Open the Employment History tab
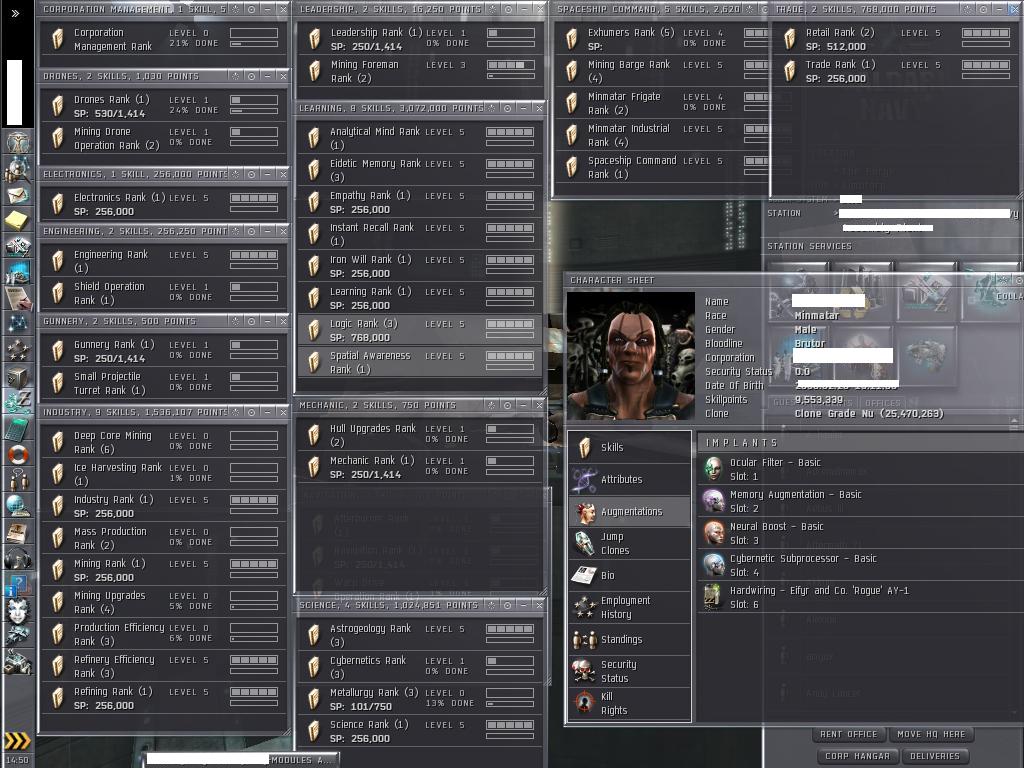This screenshot has height=768, width=1024. [x=630, y=607]
